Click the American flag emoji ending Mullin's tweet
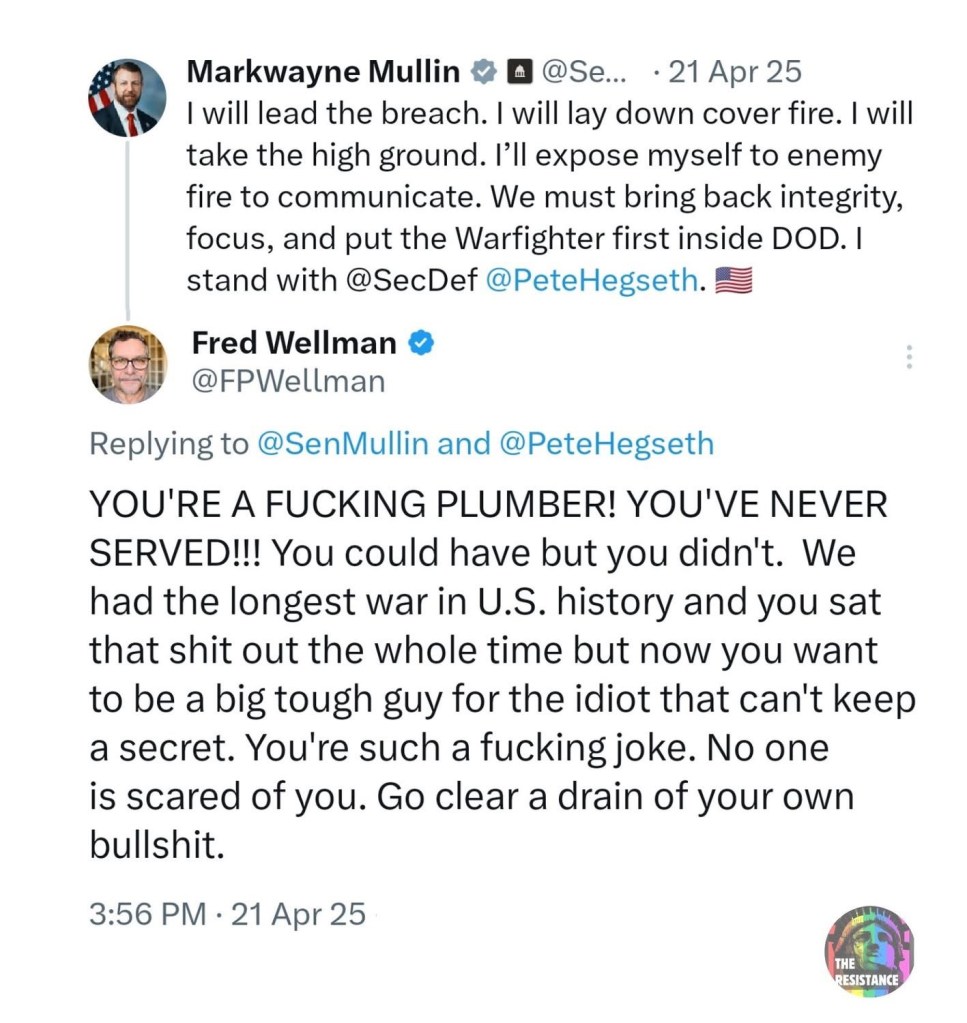This screenshot has height=1023, width=967. click(734, 281)
